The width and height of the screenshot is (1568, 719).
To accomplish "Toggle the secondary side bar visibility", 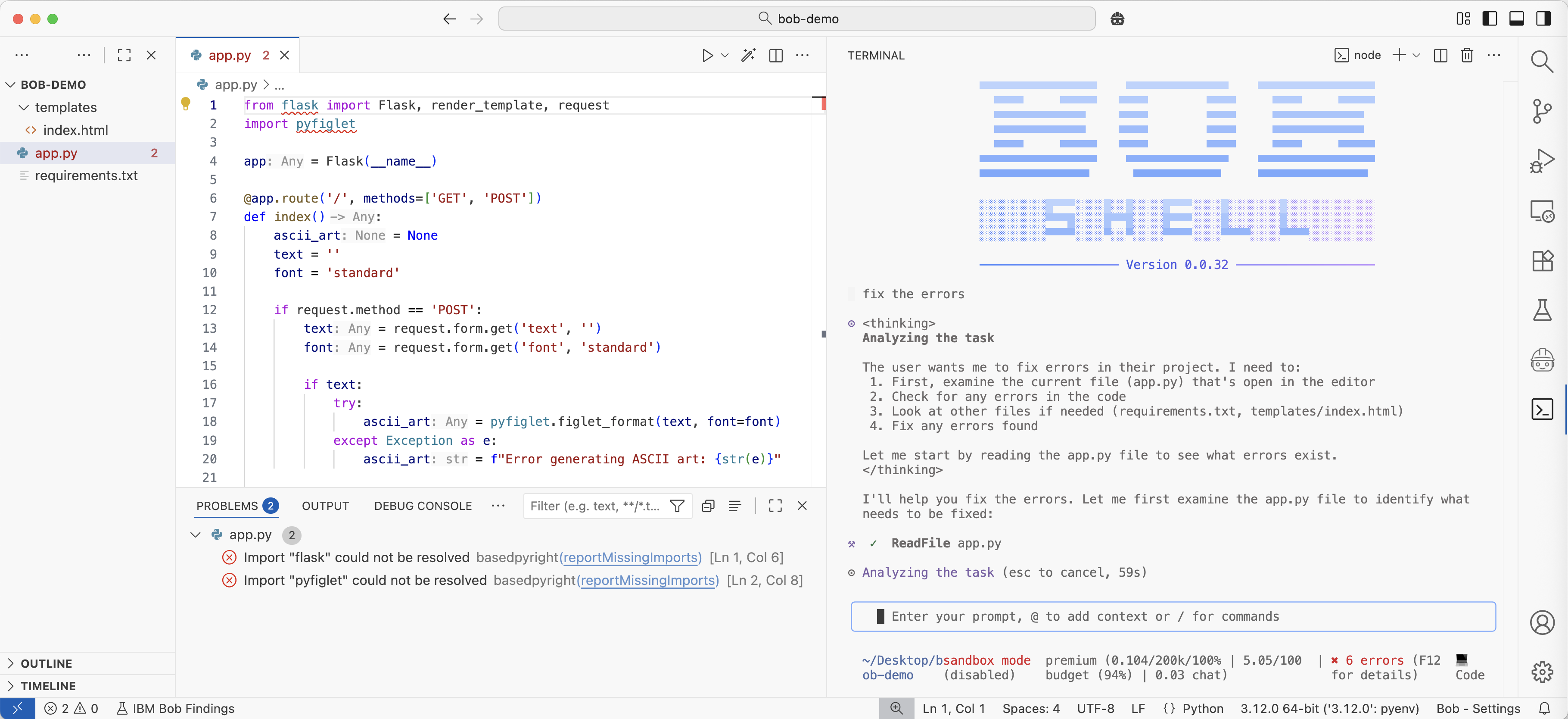I will coord(1543,19).
